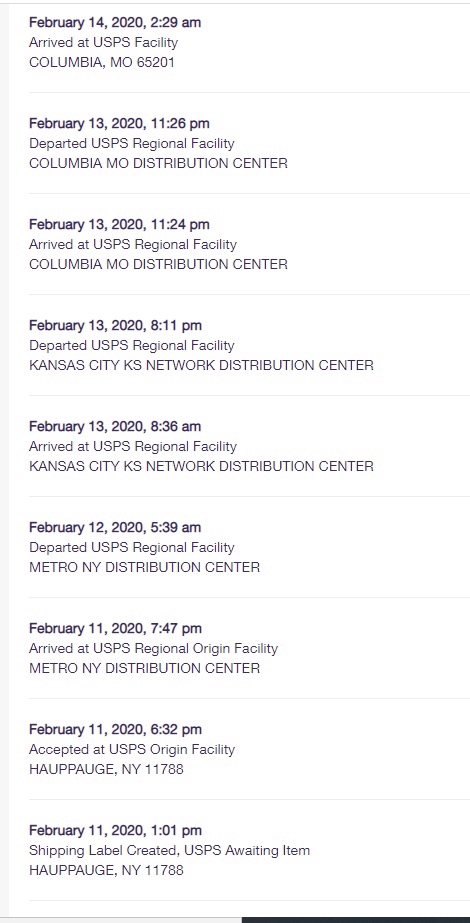Click the COLUMBIA MO DISTRIBUTION CENTER line under 11:26 pm

[158, 164]
